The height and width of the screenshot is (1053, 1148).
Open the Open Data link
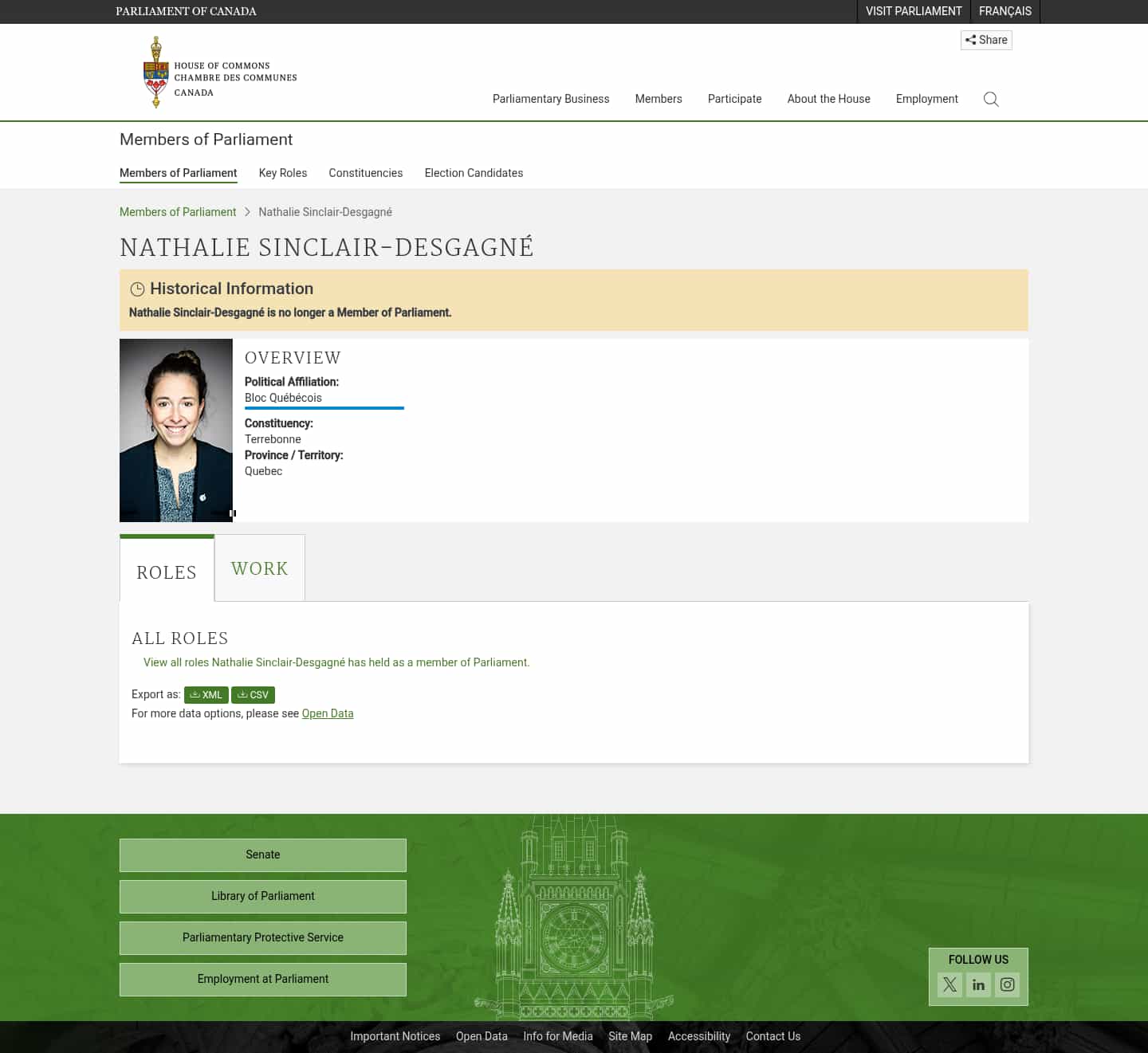(328, 713)
